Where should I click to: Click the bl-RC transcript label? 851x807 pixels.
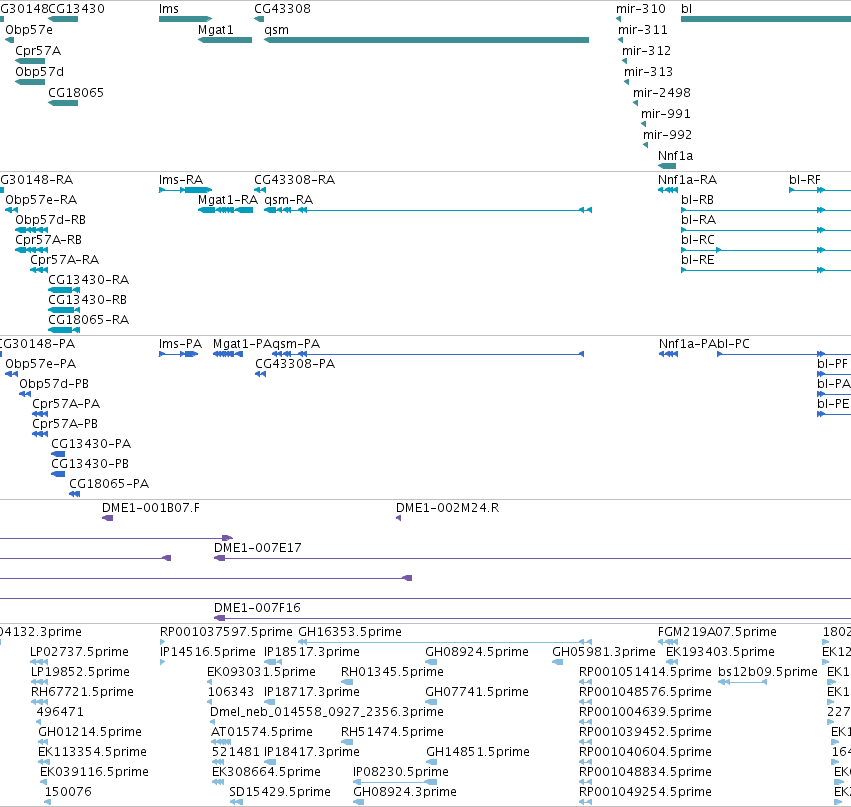697,240
